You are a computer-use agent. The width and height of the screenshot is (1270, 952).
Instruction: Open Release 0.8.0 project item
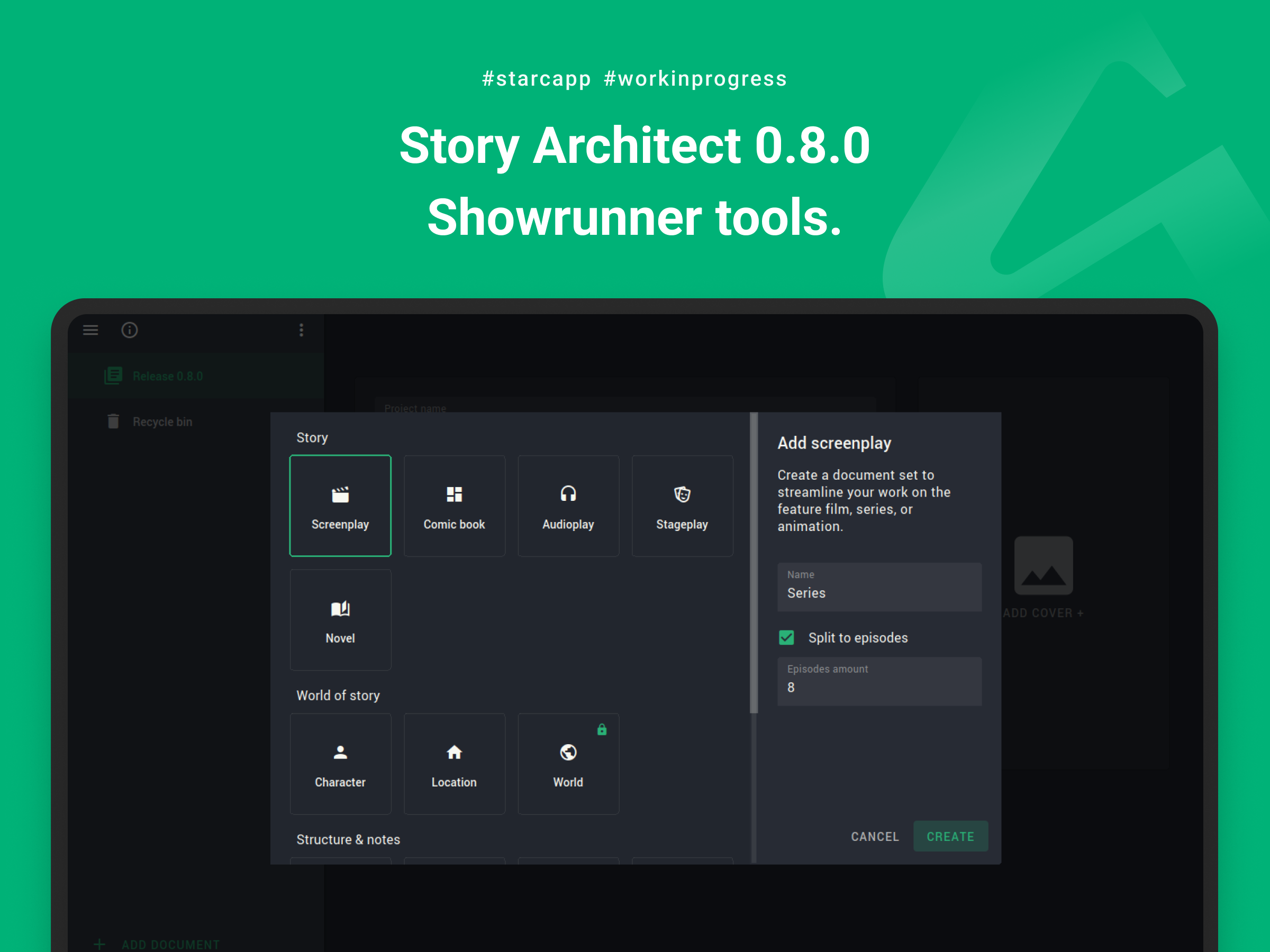coord(167,376)
